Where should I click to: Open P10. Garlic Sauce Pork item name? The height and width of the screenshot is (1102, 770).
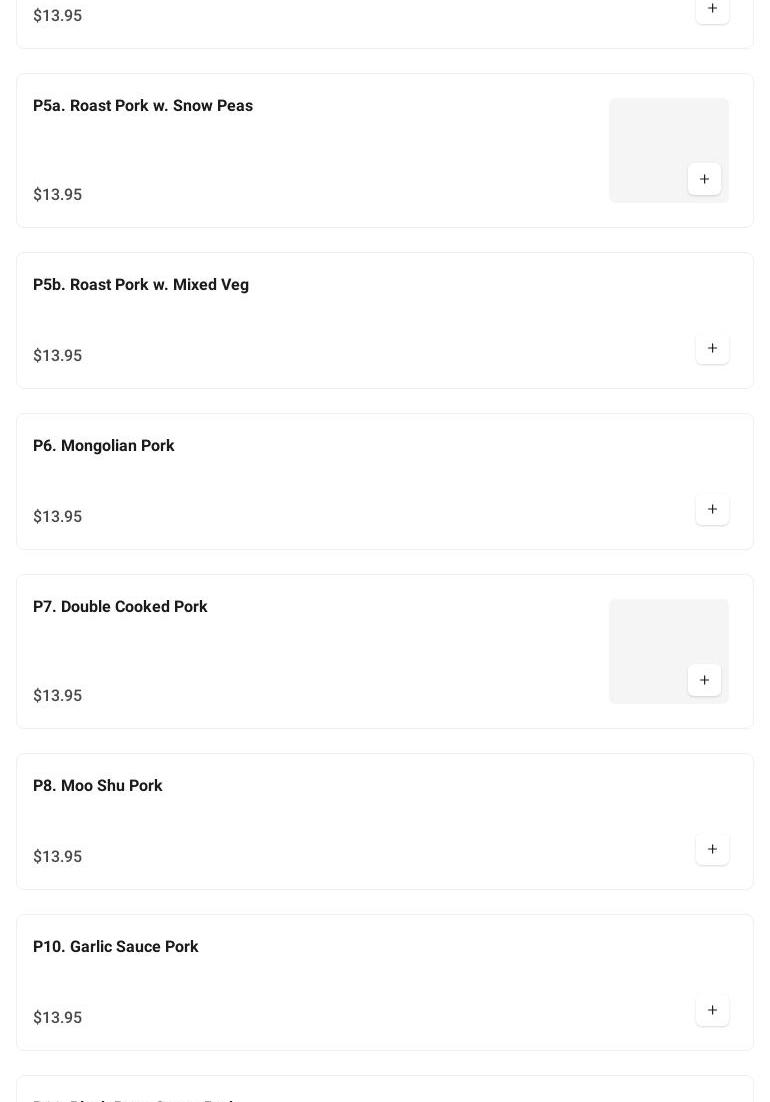[116, 947]
